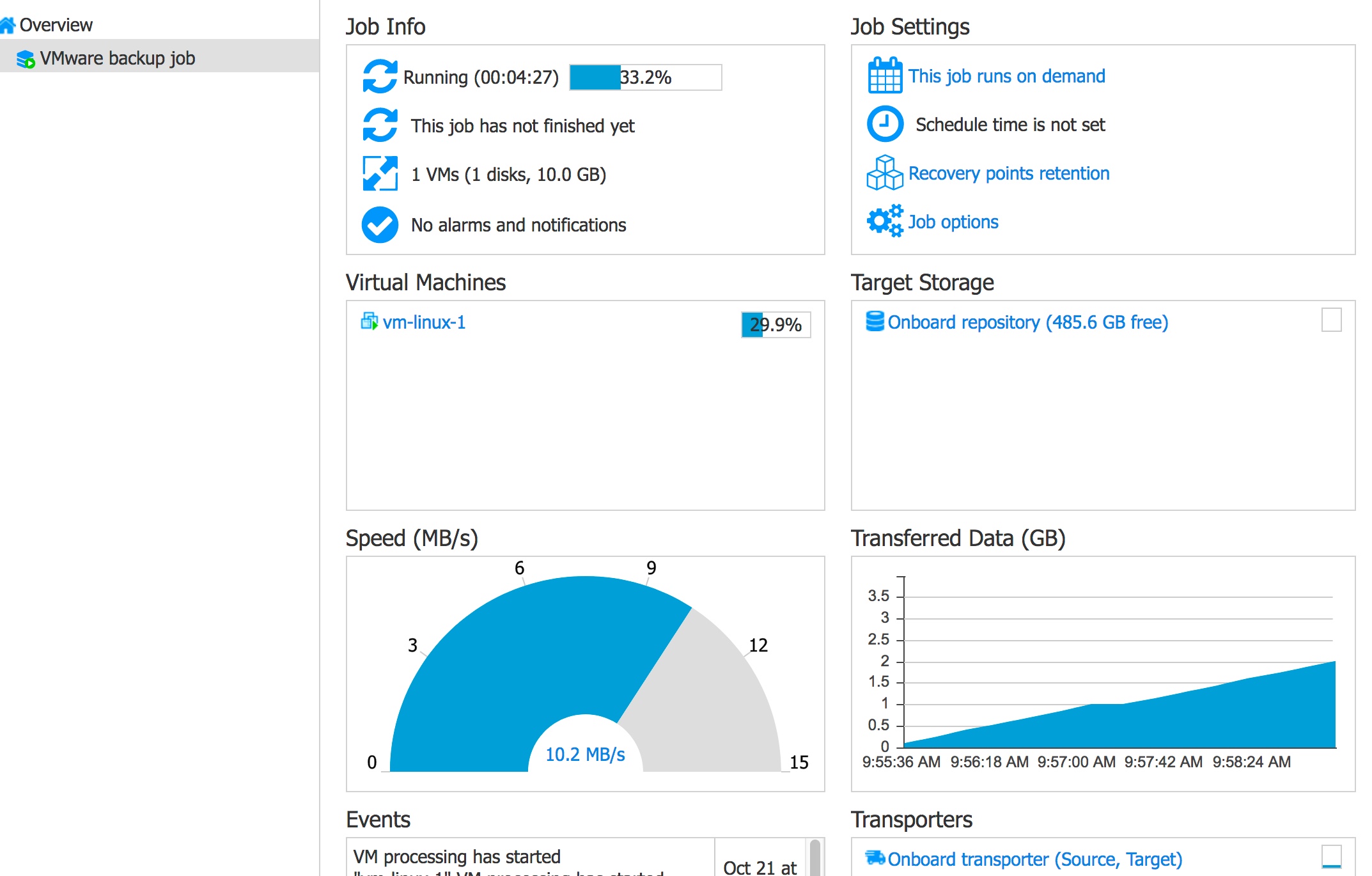The width and height of the screenshot is (1372, 876).
Task: Click 'VM processing has started' event row
Action: (531, 857)
